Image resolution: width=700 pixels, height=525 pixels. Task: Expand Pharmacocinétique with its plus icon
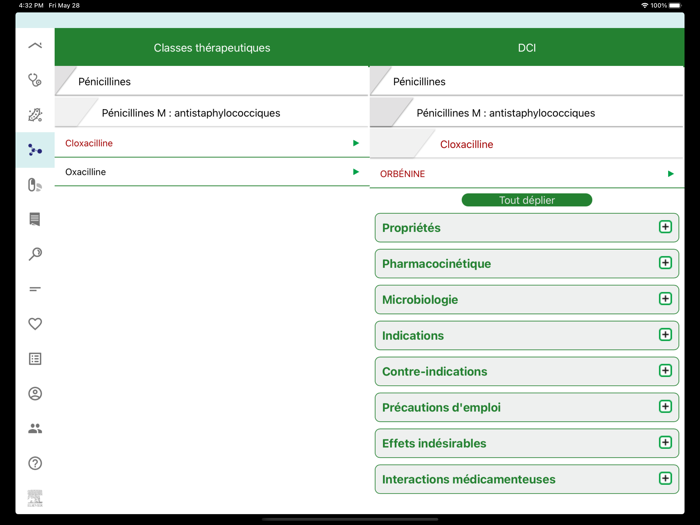pyautogui.click(x=665, y=262)
